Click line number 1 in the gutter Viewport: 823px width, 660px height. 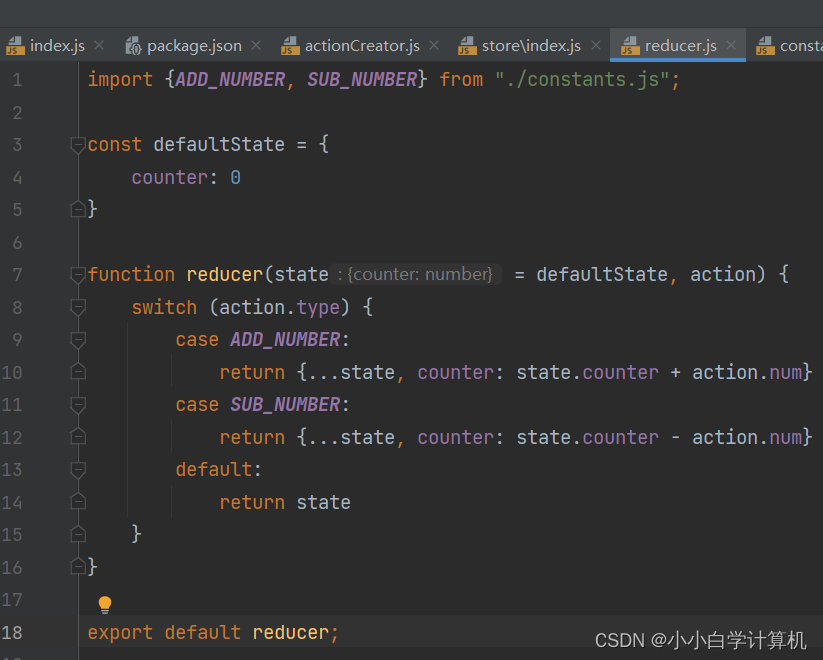[17, 80]
